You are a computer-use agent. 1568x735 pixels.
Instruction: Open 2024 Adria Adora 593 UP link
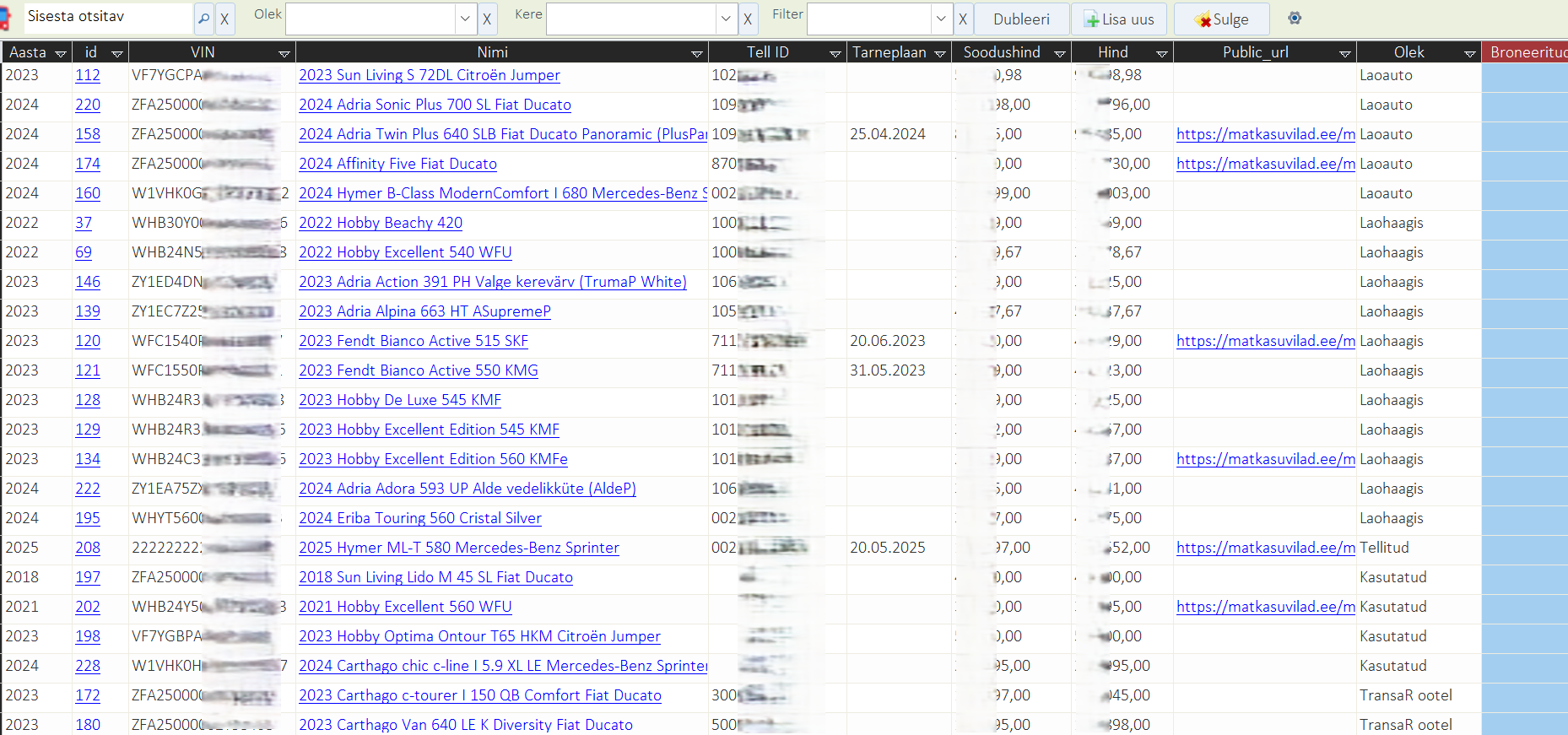[x=468, y=489]
